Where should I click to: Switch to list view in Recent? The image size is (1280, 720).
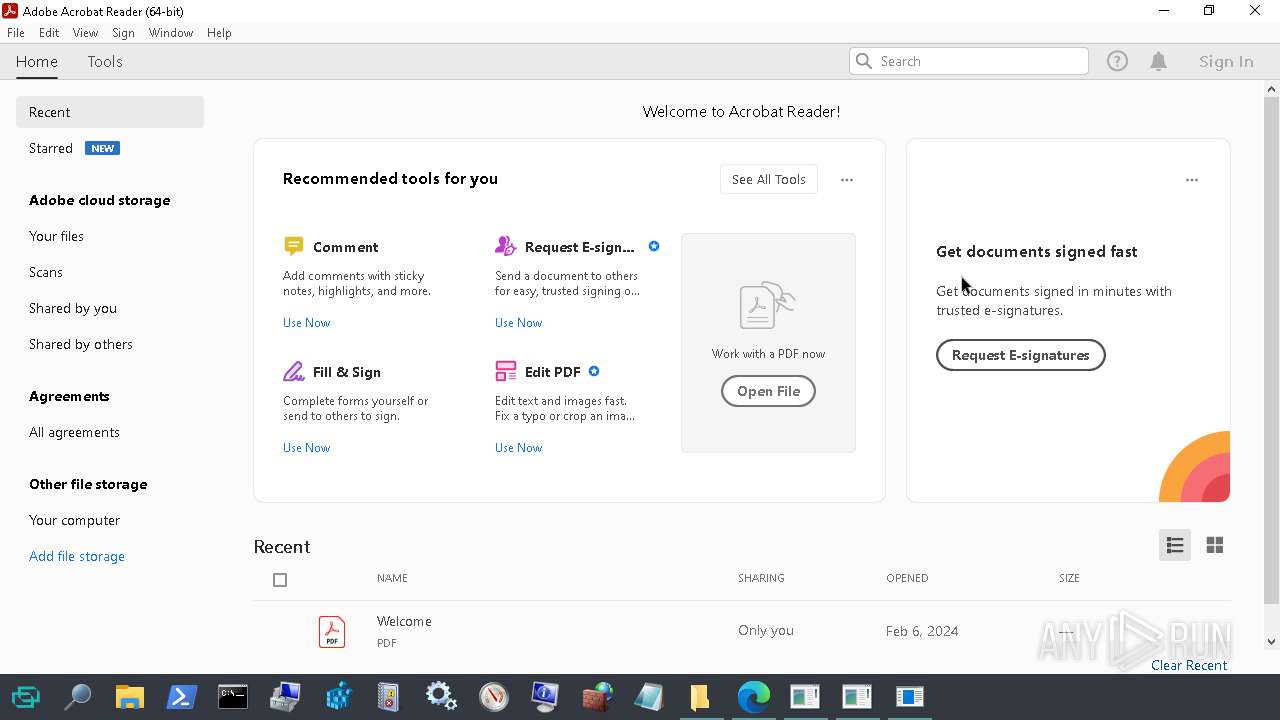[1175, 545]
